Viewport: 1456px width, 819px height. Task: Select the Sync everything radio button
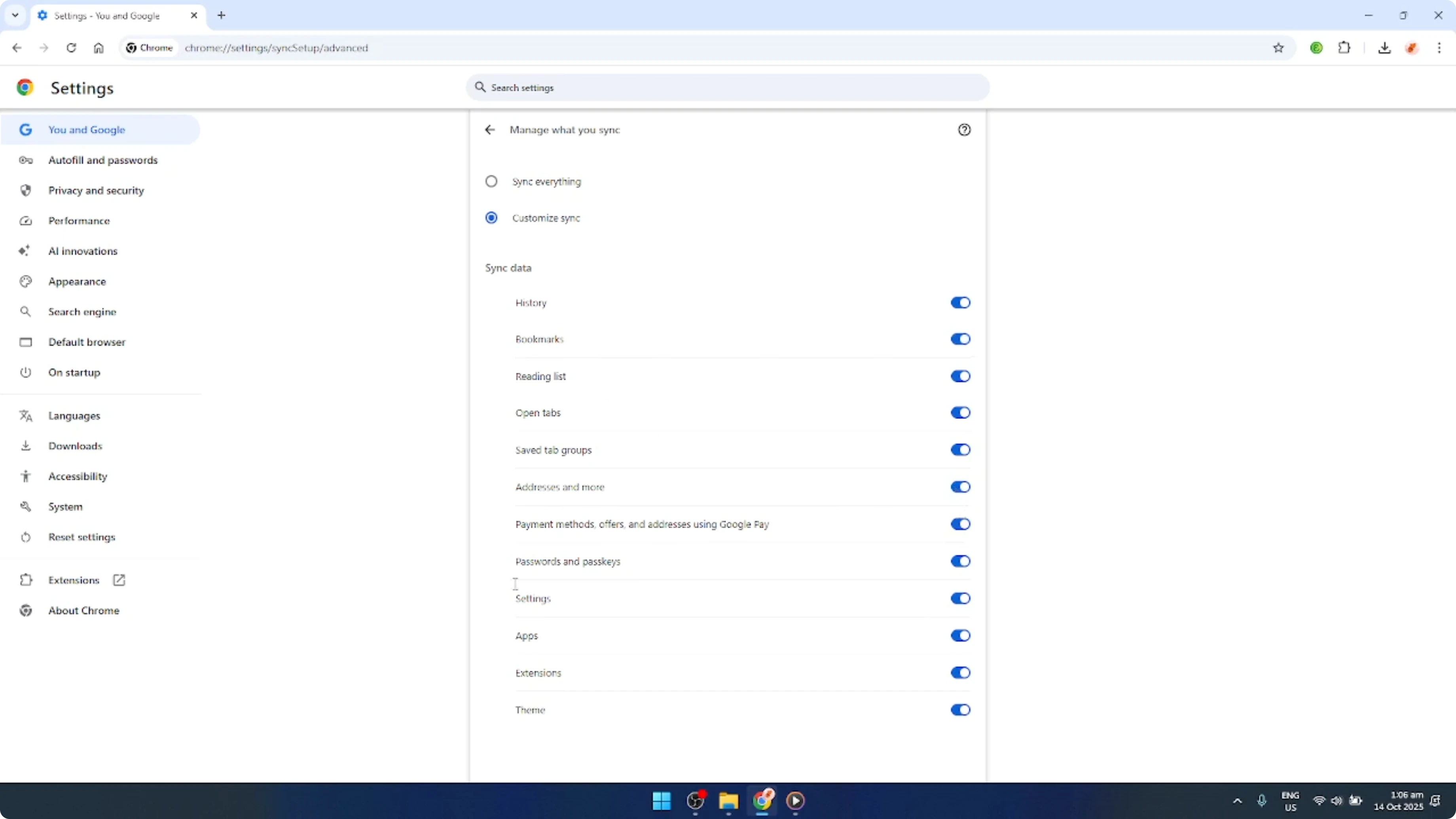coord(491,181)
